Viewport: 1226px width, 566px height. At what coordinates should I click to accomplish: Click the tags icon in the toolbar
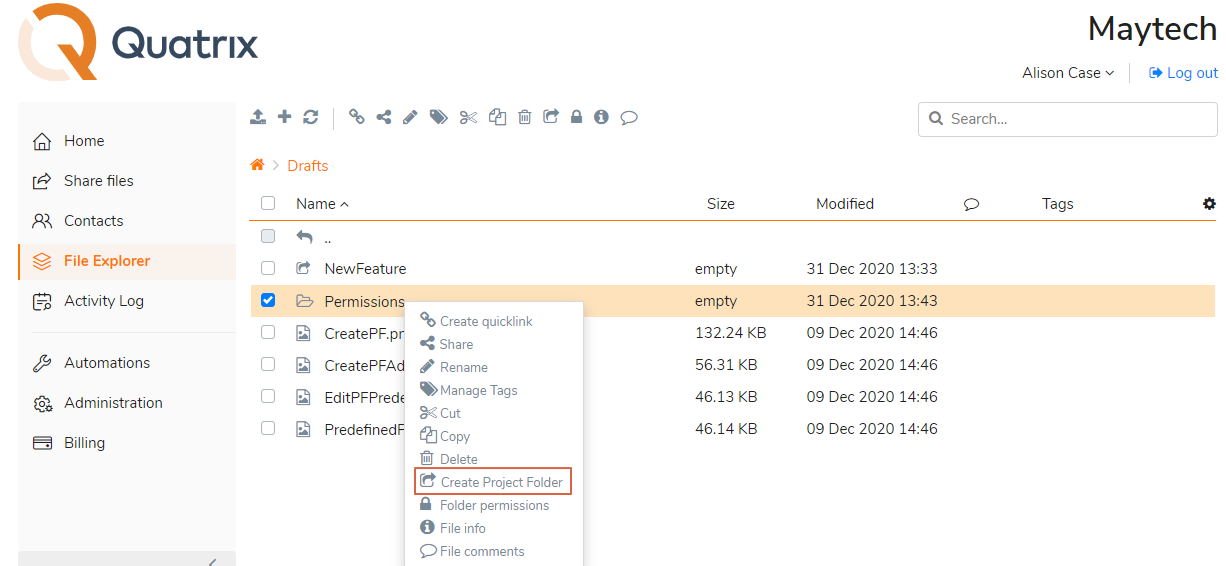coord(438,117)
